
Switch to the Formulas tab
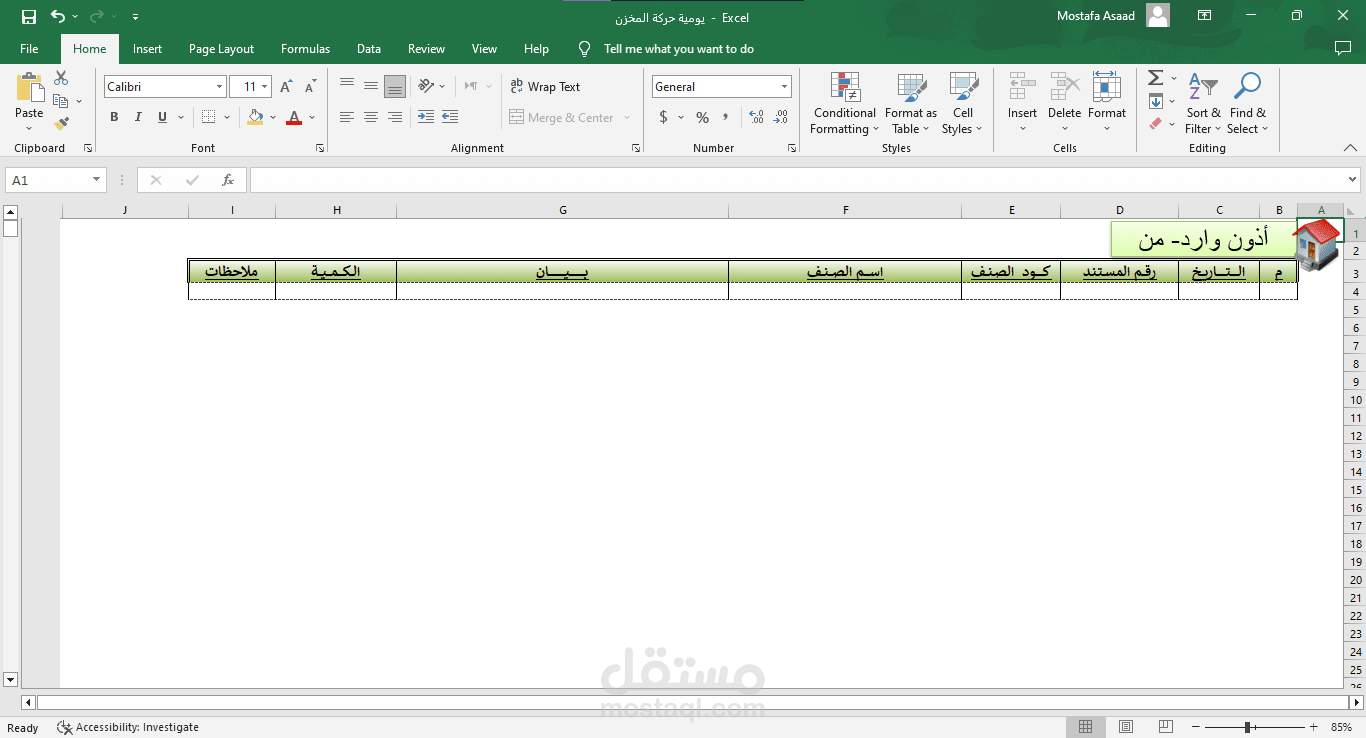305,49
